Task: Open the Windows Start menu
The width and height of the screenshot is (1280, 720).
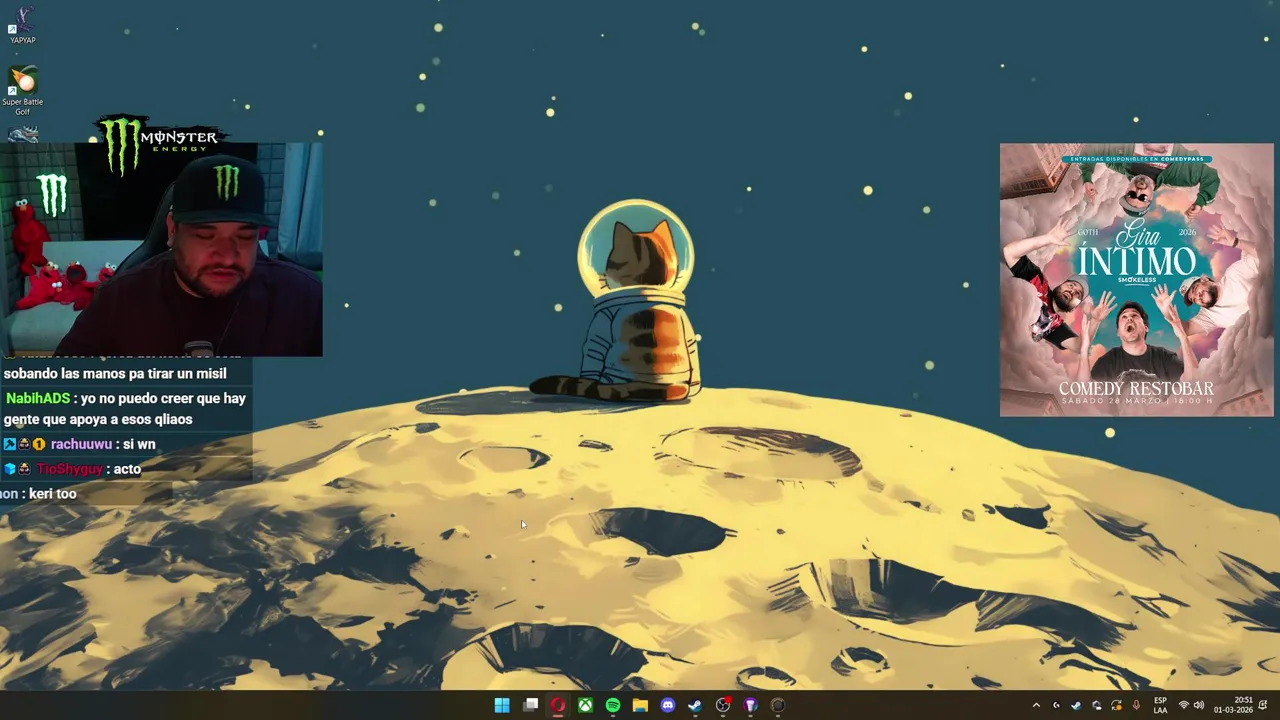Action: tap(502, 705)
